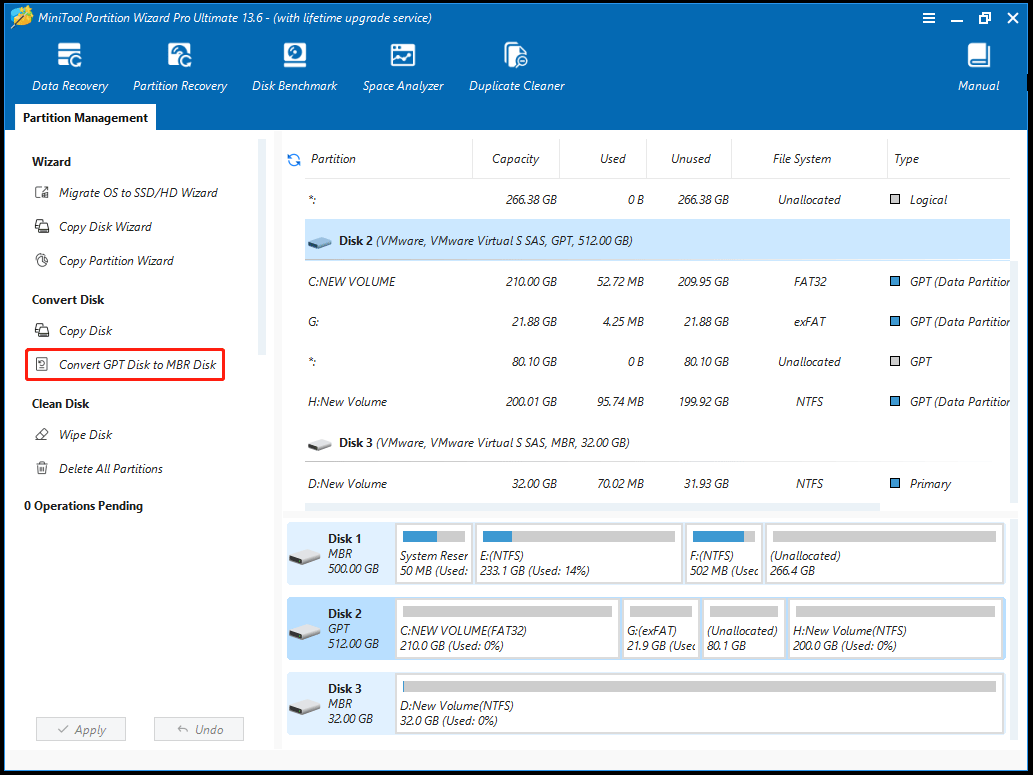Click the Copy Disk icon under Convert Disk
Viewport: 1033px width, 775px height.
click(x=42, y=330)
